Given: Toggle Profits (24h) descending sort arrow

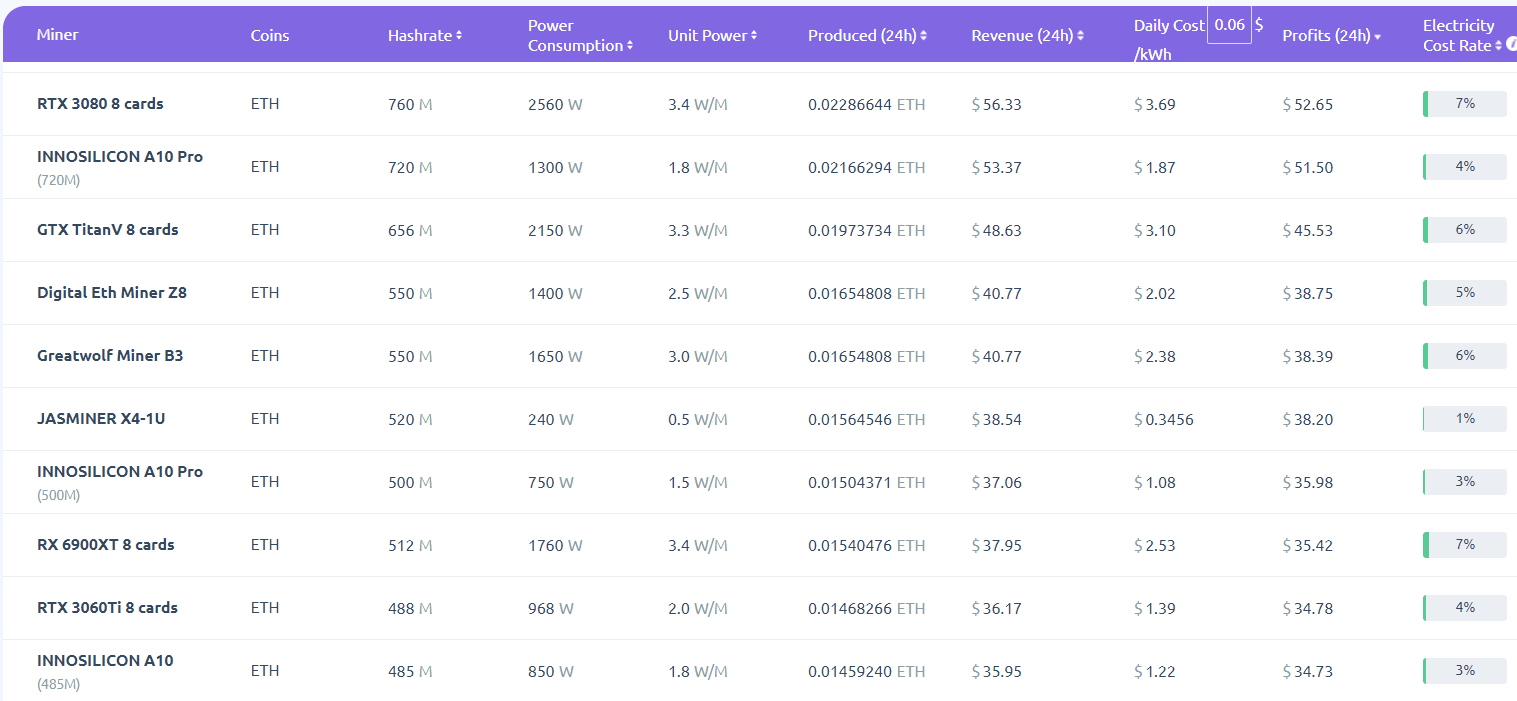Looking at the screenshot, I should 1377,37.
